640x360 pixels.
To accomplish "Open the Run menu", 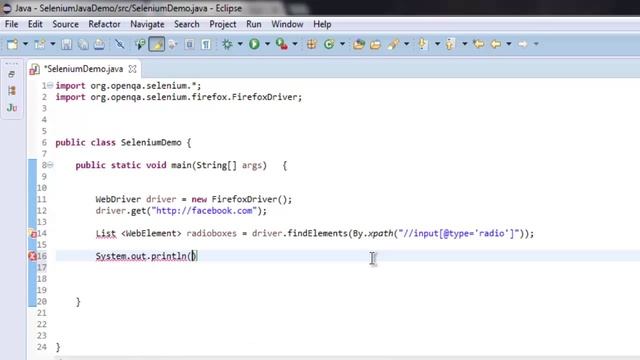I will coord(254,24).
